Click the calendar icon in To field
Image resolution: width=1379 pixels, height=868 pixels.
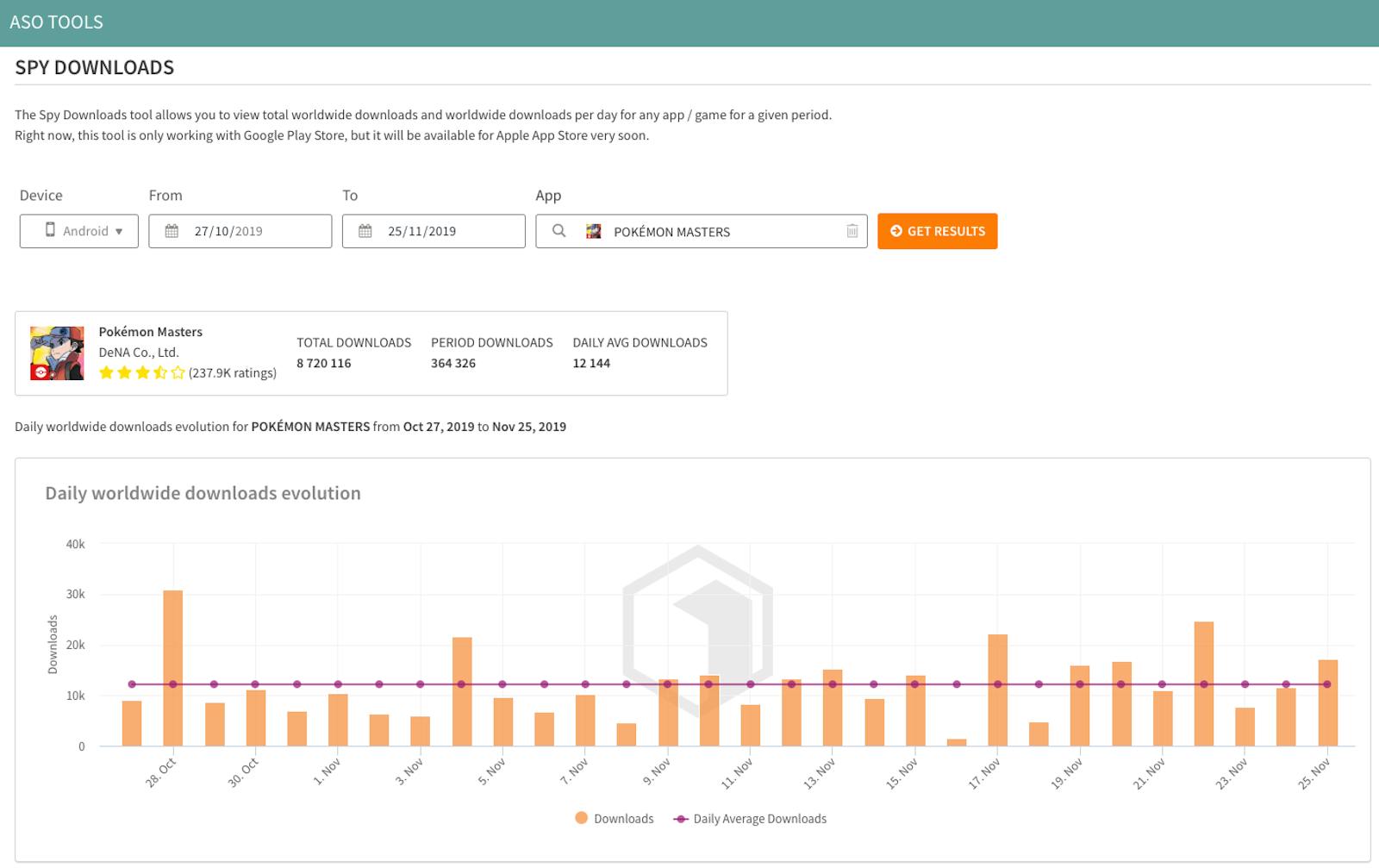365,231
